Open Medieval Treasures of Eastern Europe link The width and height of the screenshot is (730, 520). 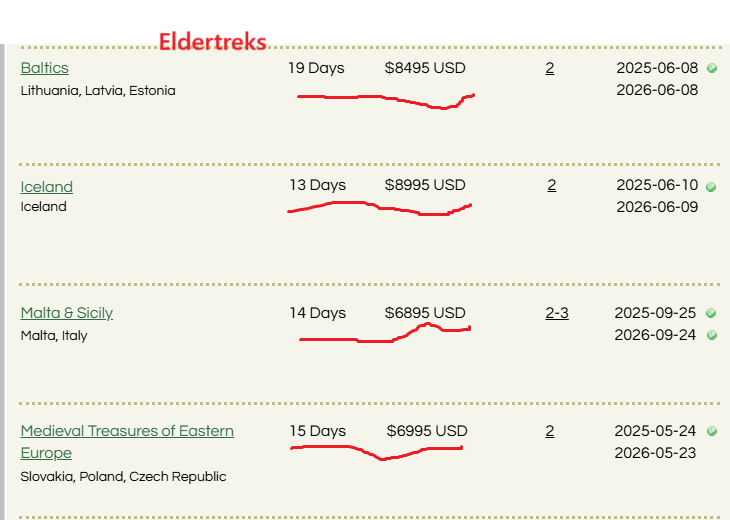click(x=127, y=442)
